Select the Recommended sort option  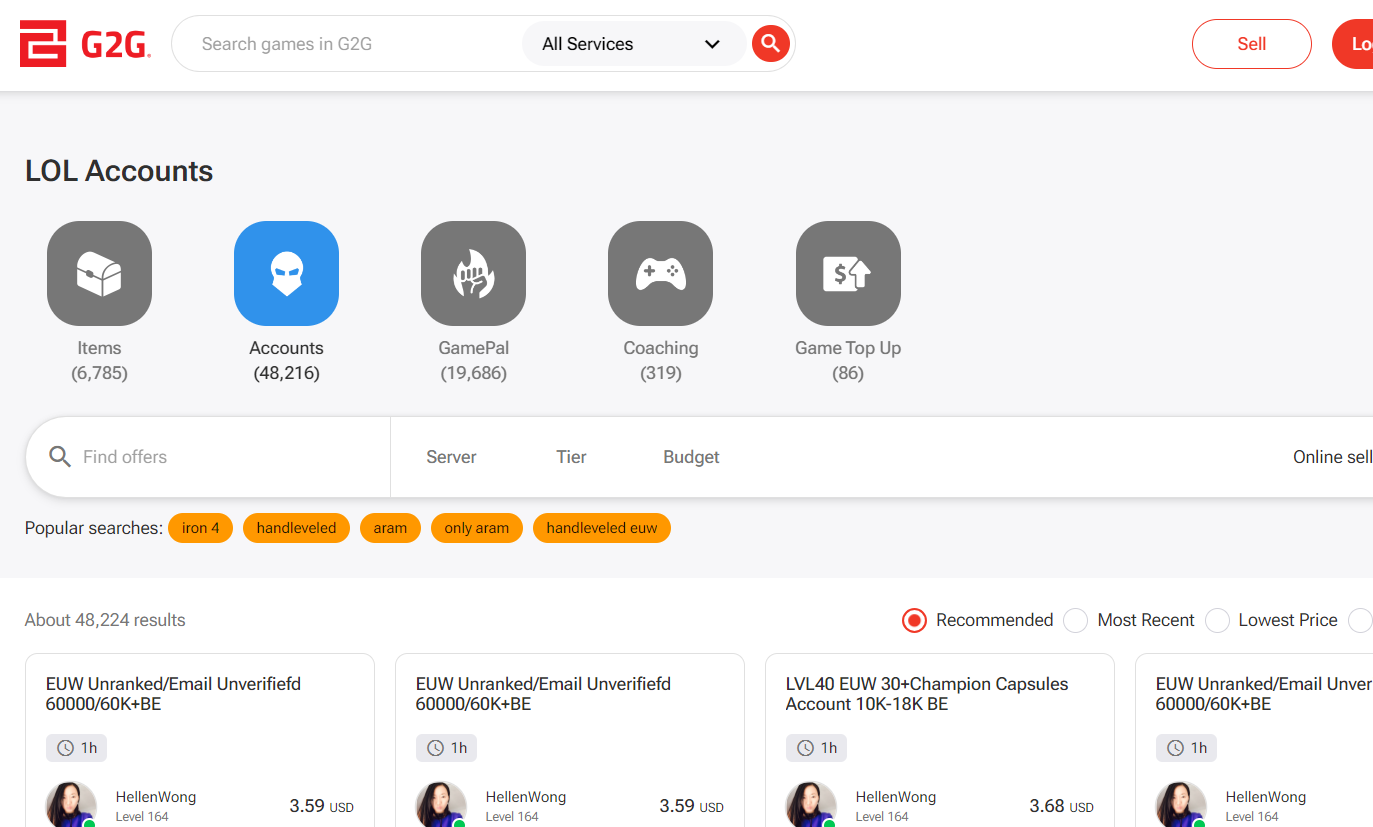pos(977,620)
